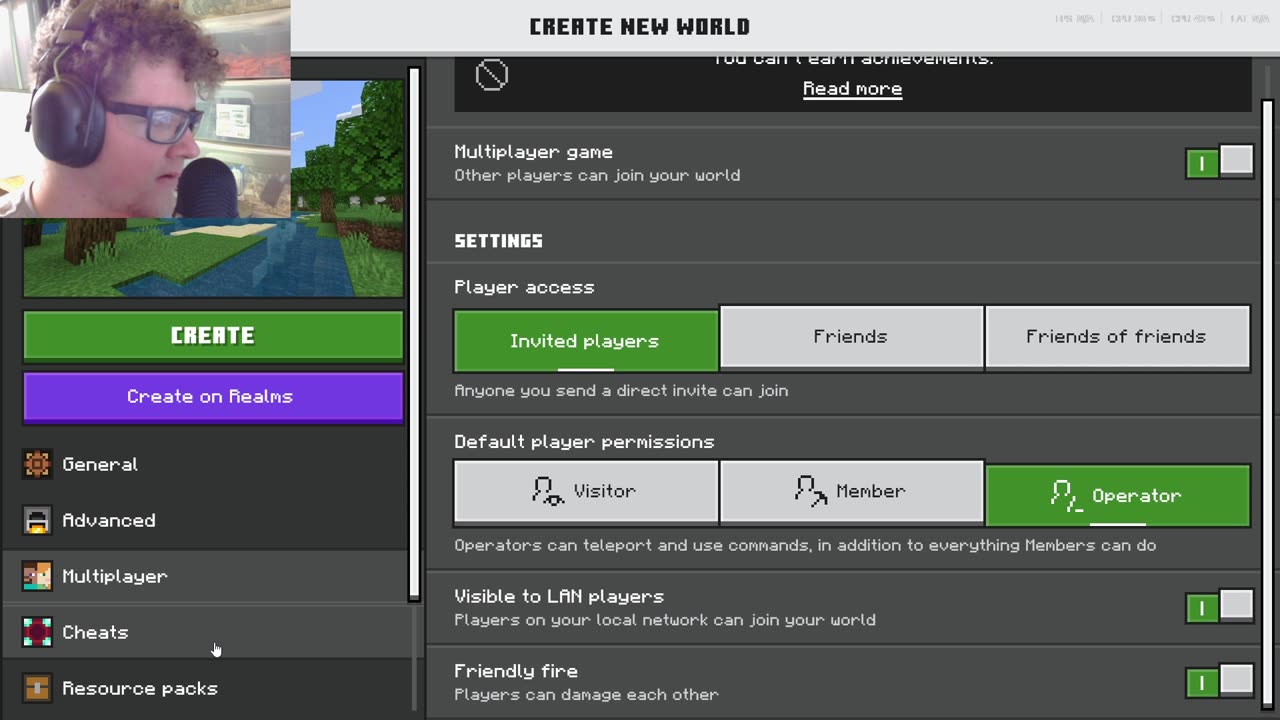Click the Default player permissions label
Viewport: 1280px width, 720px height.
coord(584,442)
